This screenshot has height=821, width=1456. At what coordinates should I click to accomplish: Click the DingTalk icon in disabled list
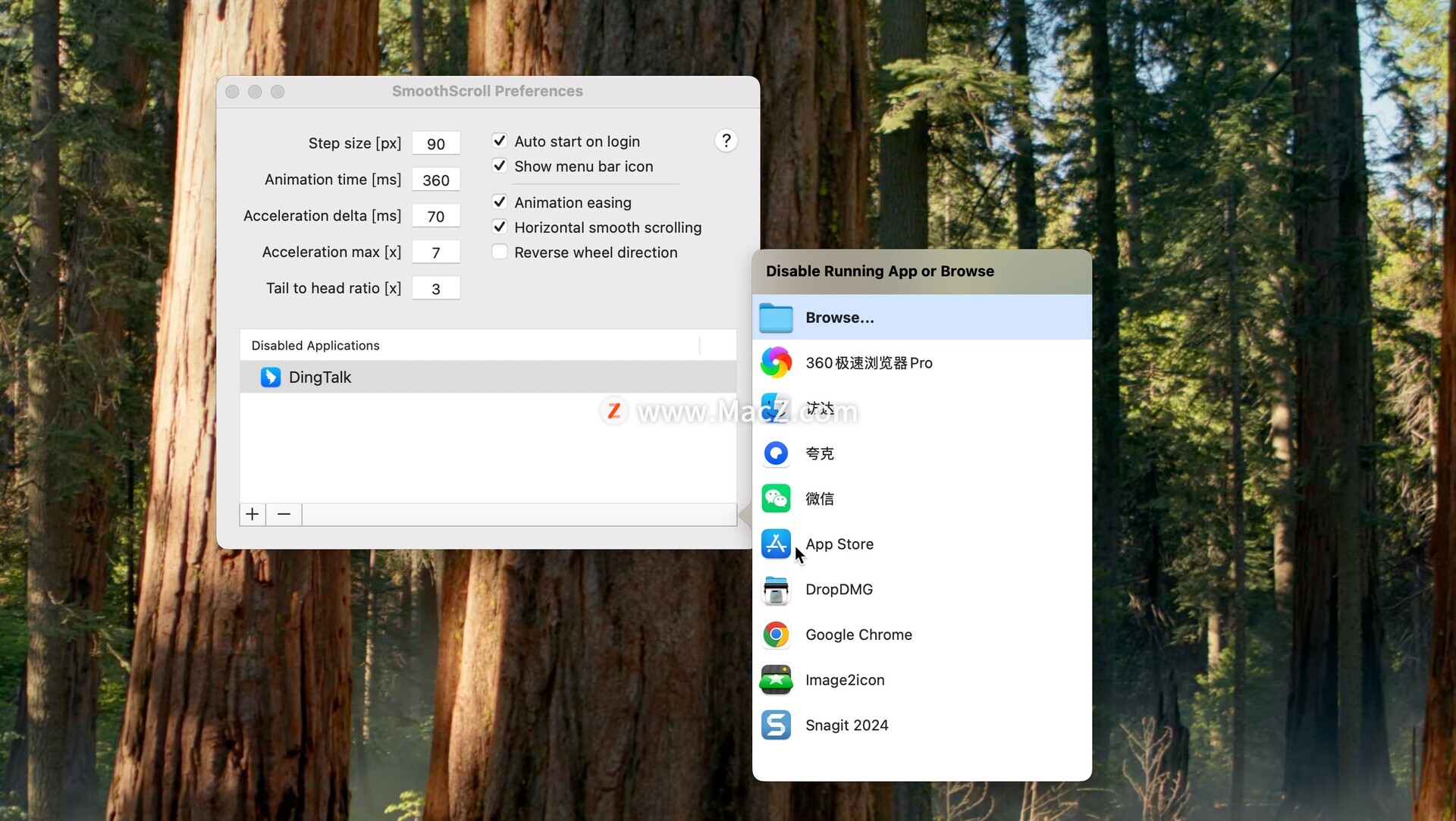point(271,377)
